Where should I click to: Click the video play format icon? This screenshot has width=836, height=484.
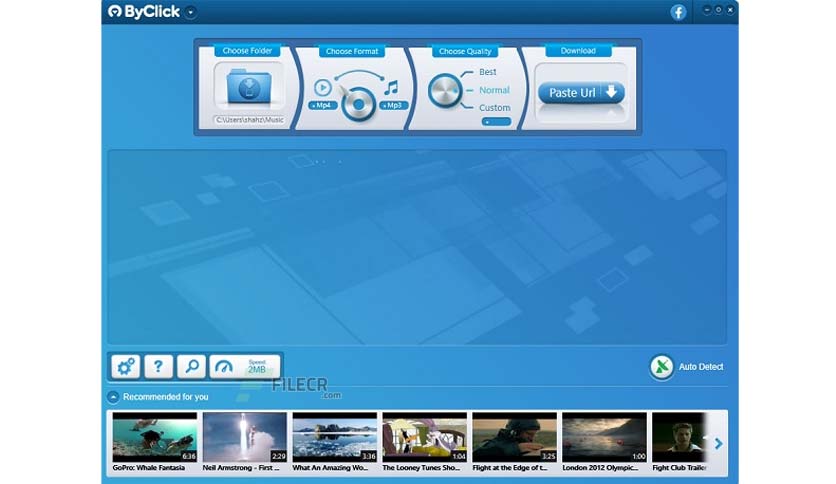pos(323,87)
